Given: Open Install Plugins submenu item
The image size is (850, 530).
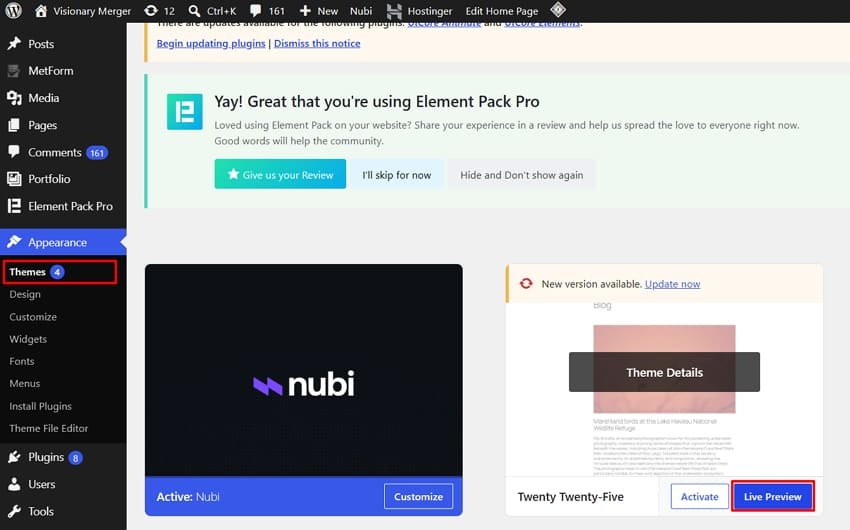Looking at the screenshot, I should [x=41, y=406].
